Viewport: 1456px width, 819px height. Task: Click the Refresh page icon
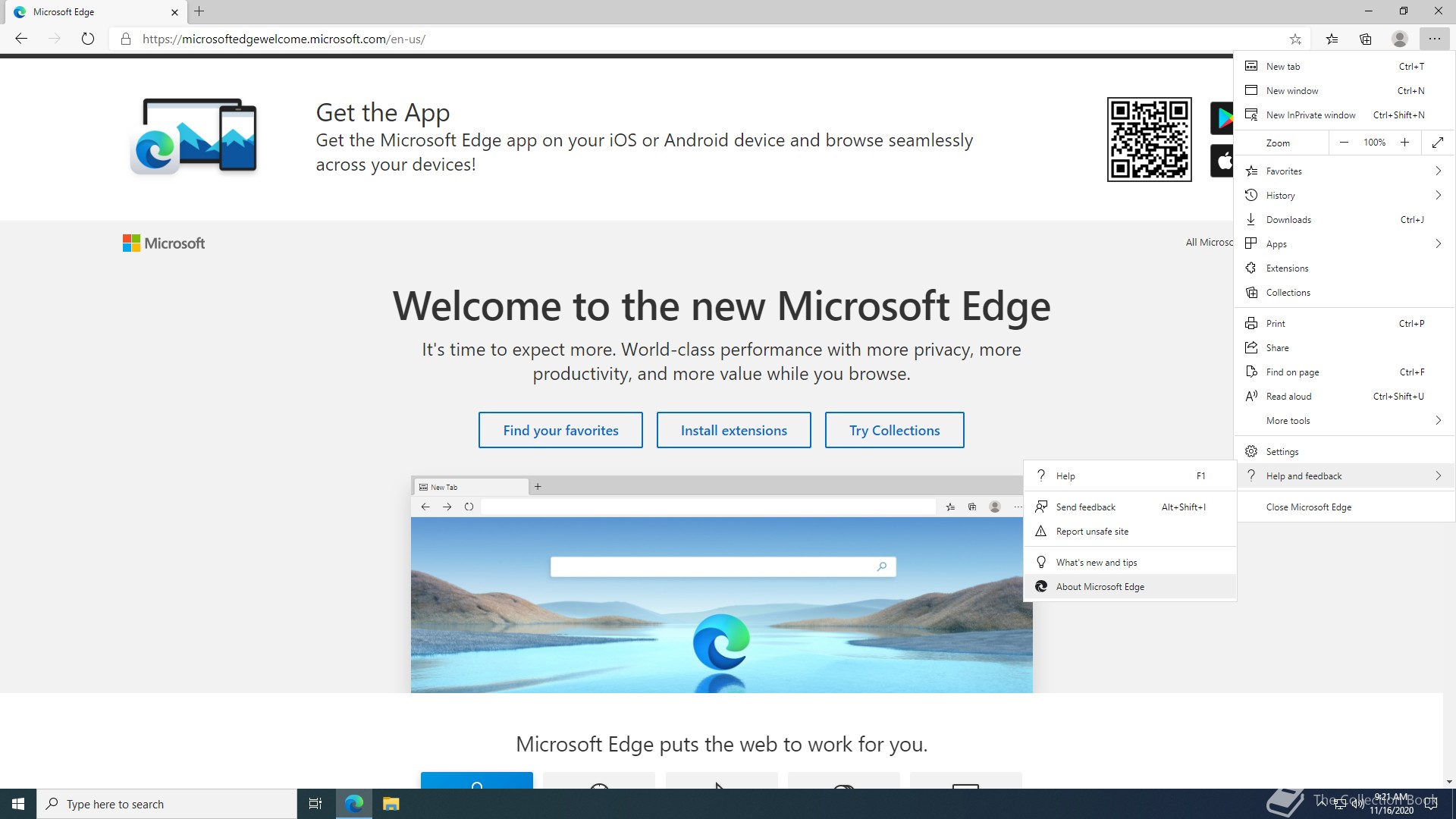88,39
